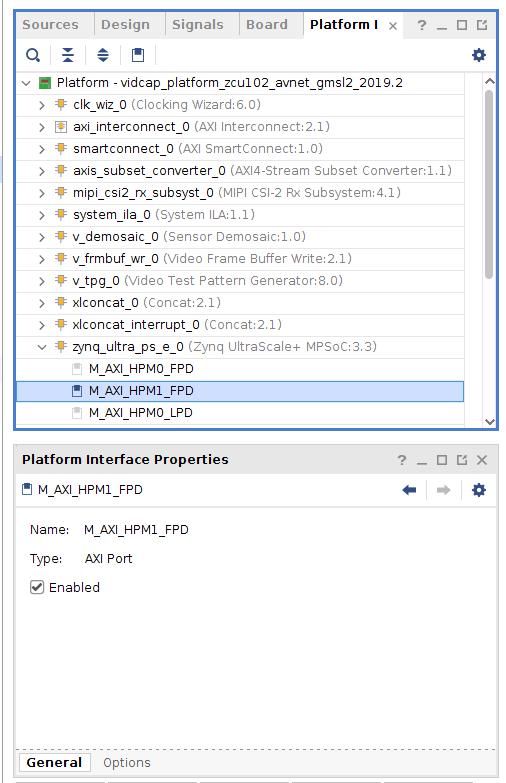Switch to the Sources tab
506x783 pixels.
point(50,24)
